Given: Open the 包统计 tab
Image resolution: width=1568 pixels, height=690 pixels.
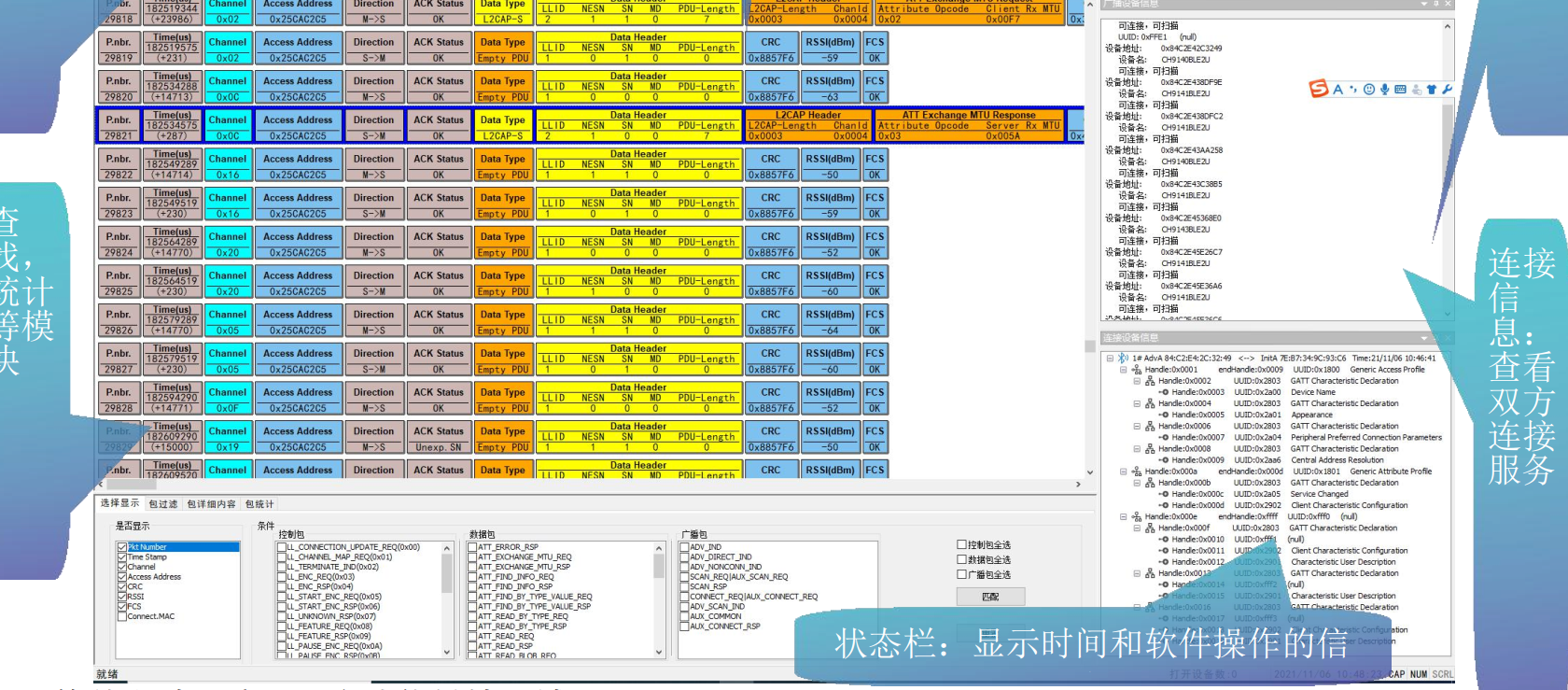Looking at the screenshot, I should (x=259, y=504).
